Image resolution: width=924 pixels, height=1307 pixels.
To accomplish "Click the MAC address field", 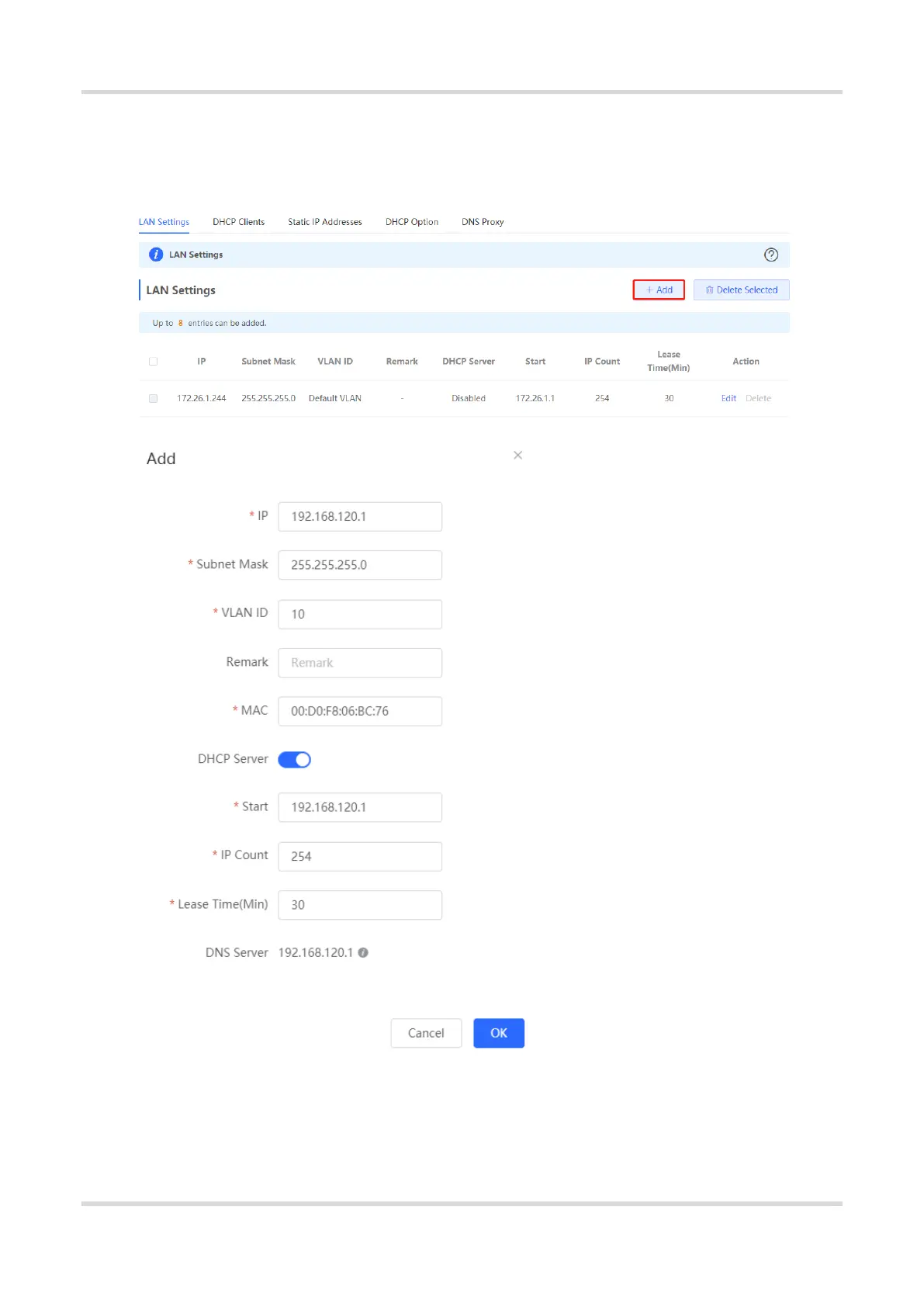I will [x=360, y=711].
